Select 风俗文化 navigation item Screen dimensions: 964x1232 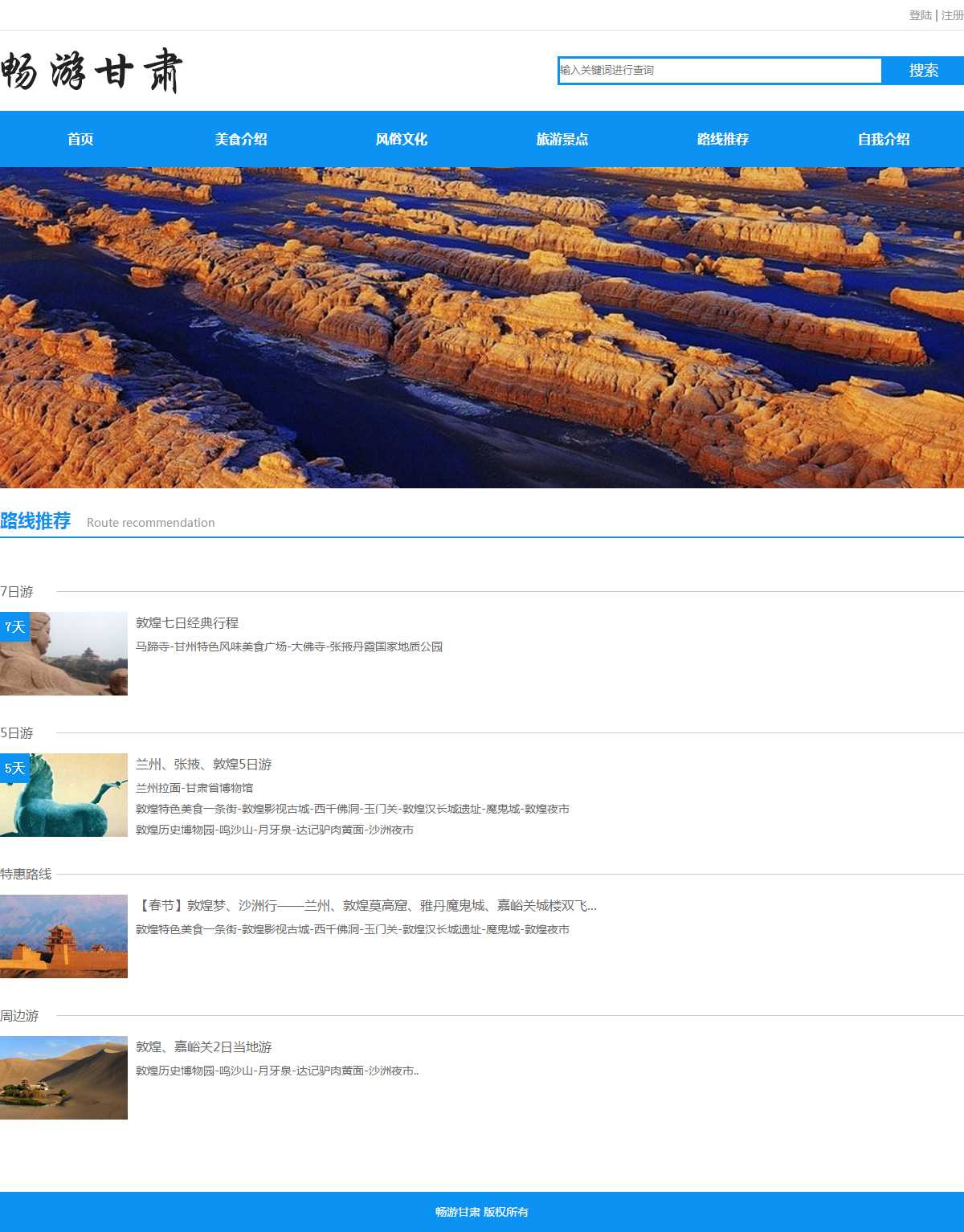(402, 139)
